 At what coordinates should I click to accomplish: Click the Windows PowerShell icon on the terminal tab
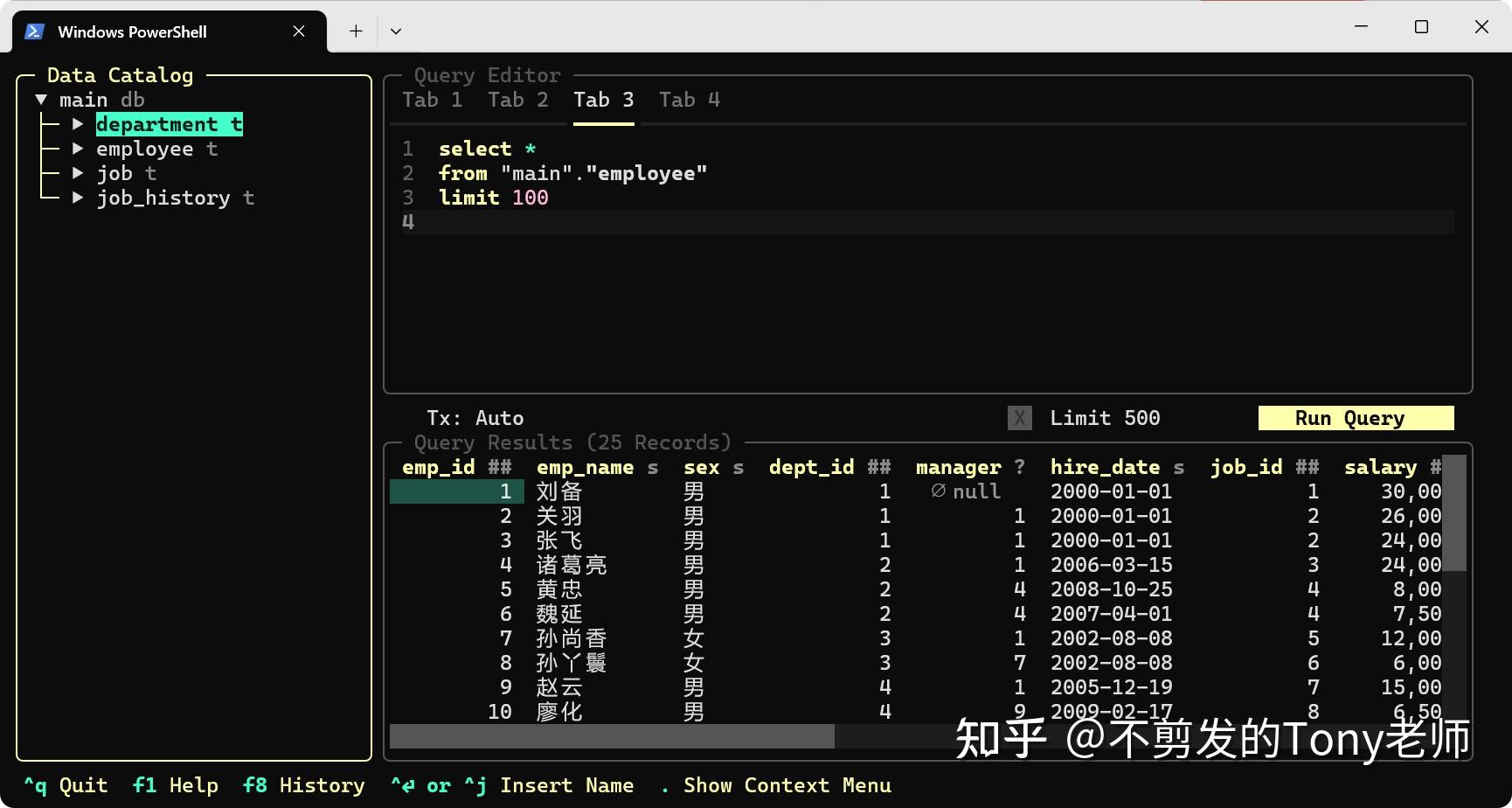[33, 31]
